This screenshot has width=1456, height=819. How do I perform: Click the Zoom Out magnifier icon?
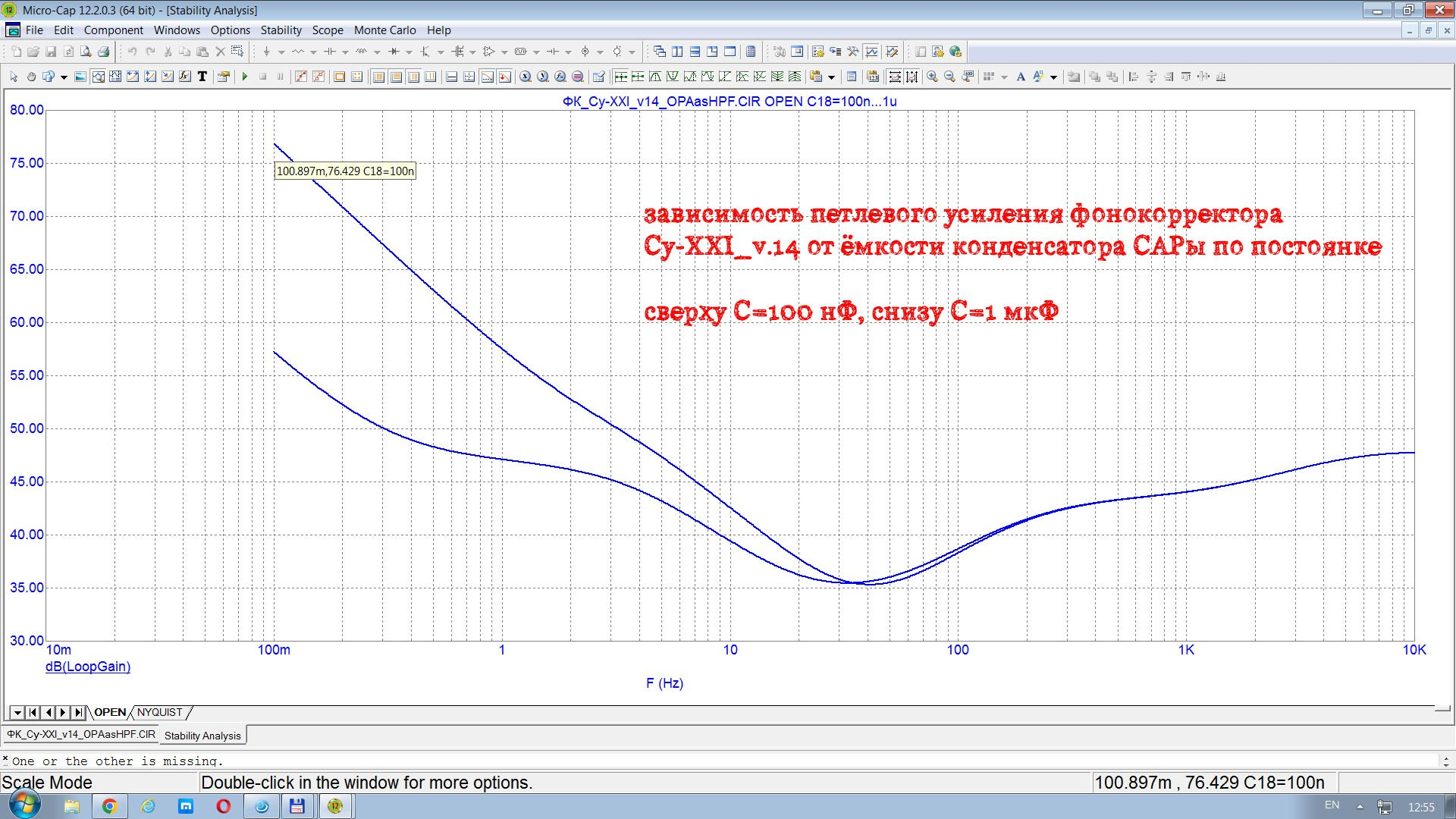click(x=949, y=77)
